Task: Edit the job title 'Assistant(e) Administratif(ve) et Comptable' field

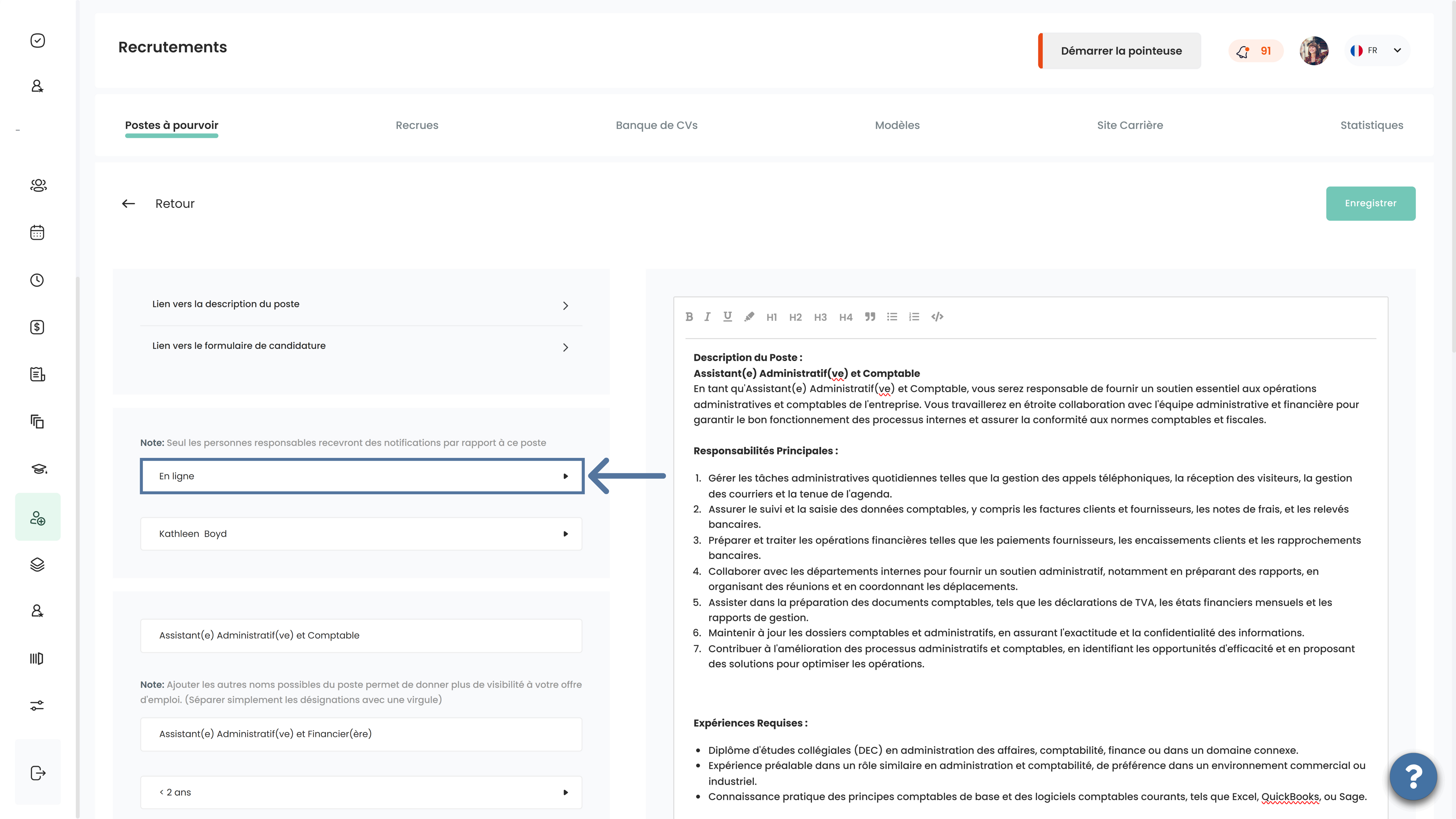Action: tap(361, 636)
